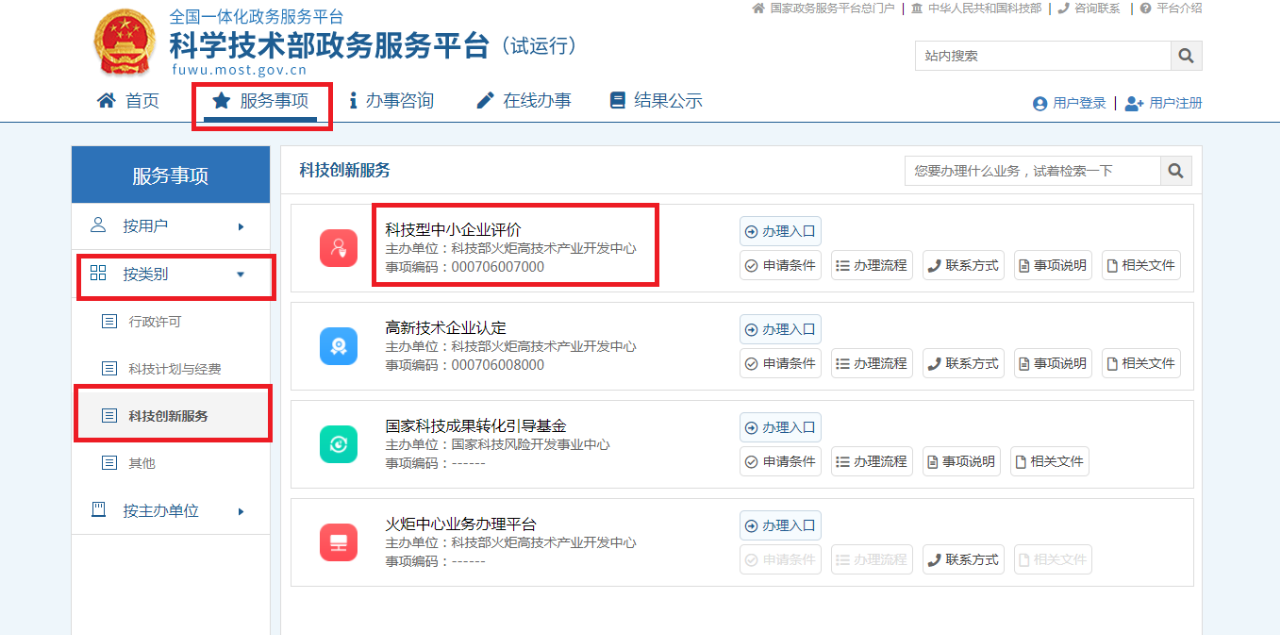The width and height of the screenshot is (1280, 635).
Task: Click the red 火炬中心业务办理平台 icon
Action: [338, 542]
